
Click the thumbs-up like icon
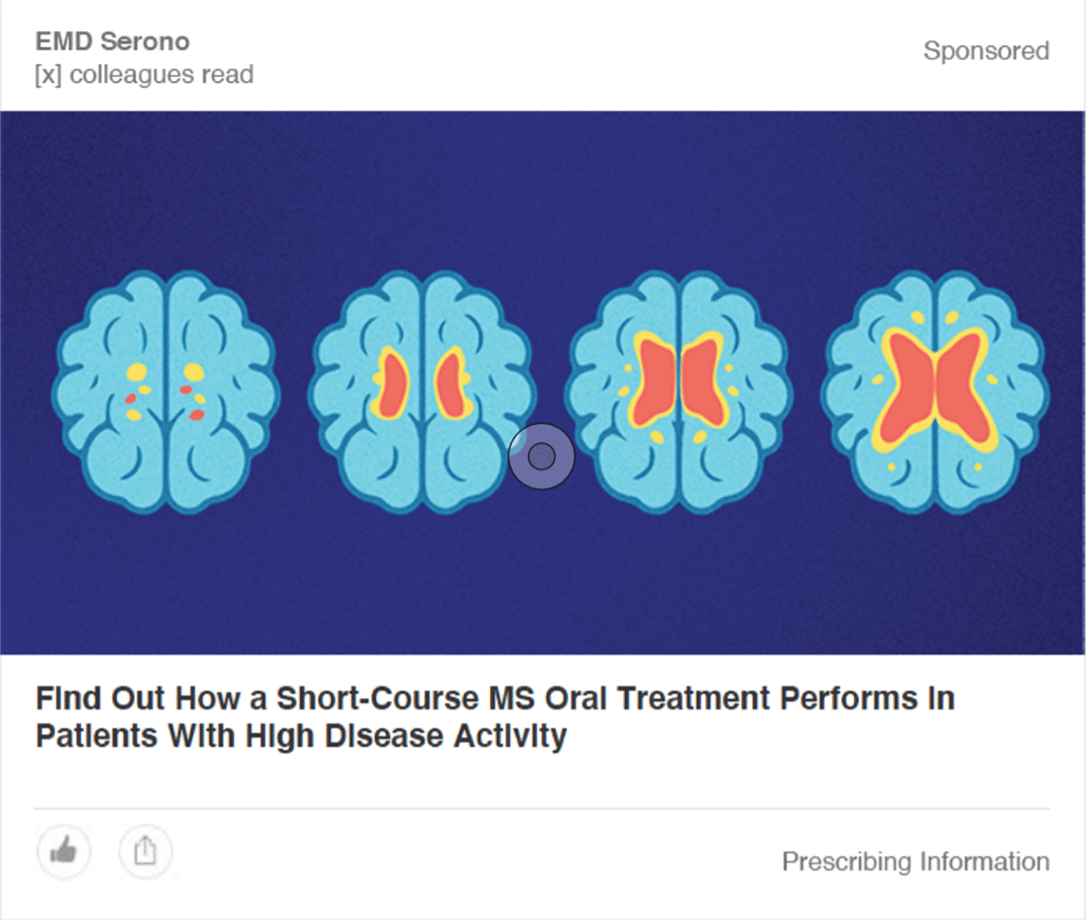(64, 852)
